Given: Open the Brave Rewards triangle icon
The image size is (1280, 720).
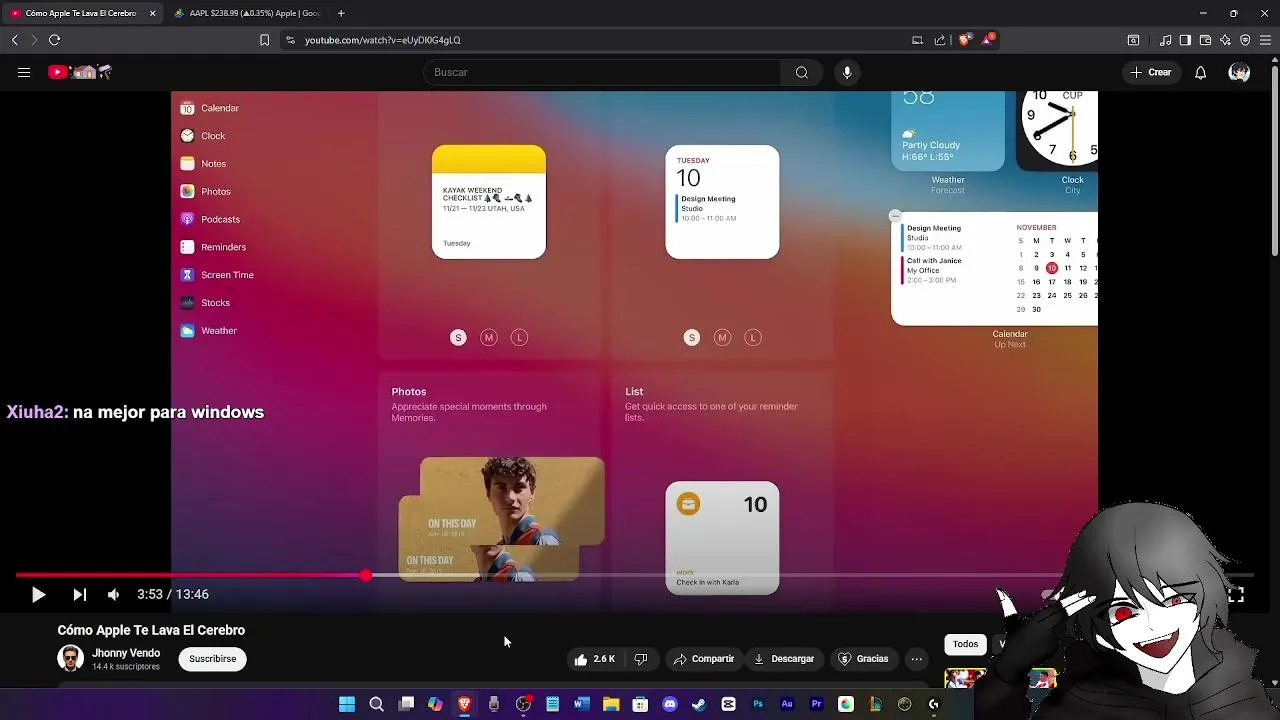Looking at the screenshot, I should (x=988, y=40).
